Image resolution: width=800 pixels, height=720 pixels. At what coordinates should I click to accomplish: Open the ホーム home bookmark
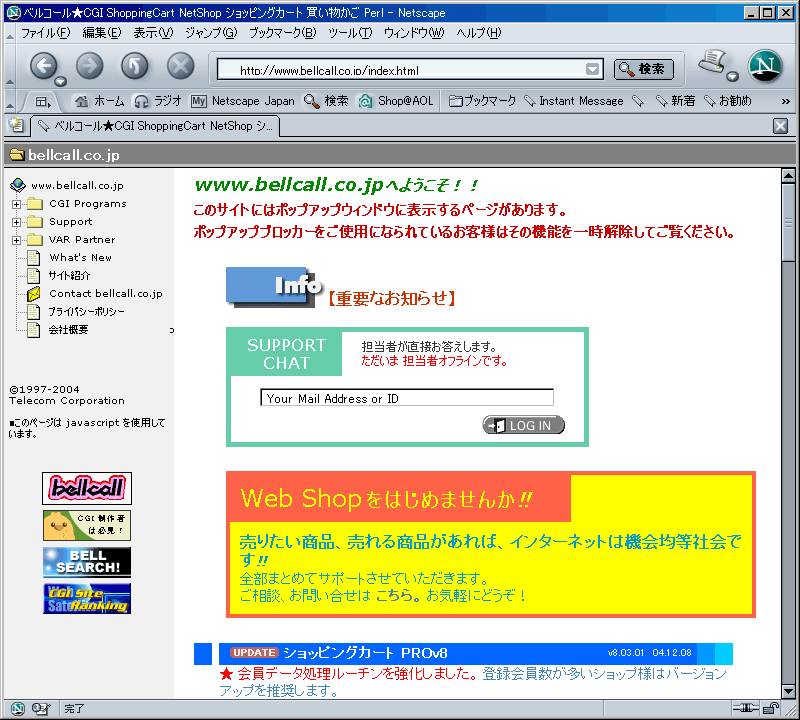(100, 101)
